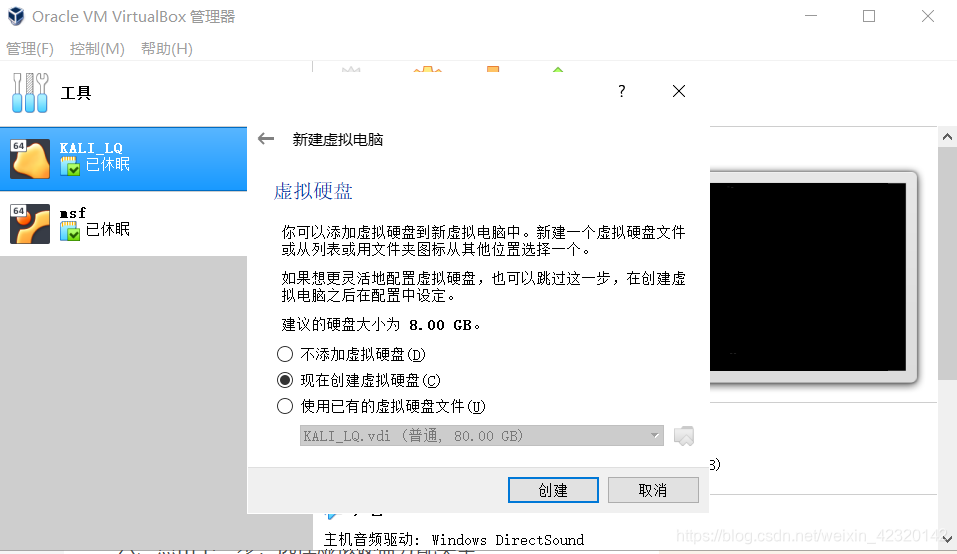
Task: Open the KALI_LQ.vdi disk dropdown
Action: 482,436
